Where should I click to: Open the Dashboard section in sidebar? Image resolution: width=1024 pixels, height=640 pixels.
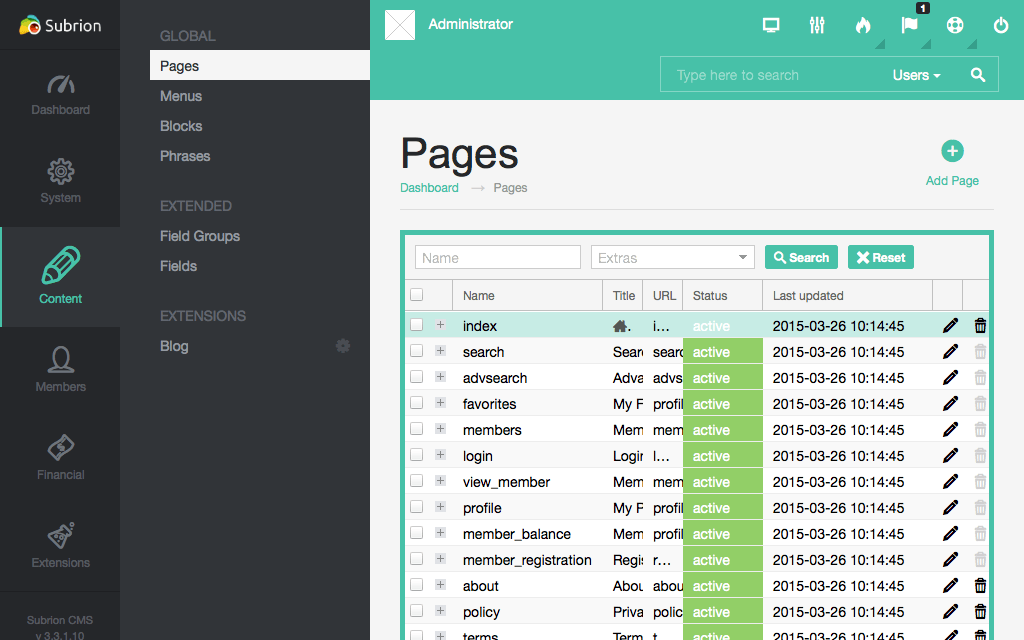coord(60,94)
